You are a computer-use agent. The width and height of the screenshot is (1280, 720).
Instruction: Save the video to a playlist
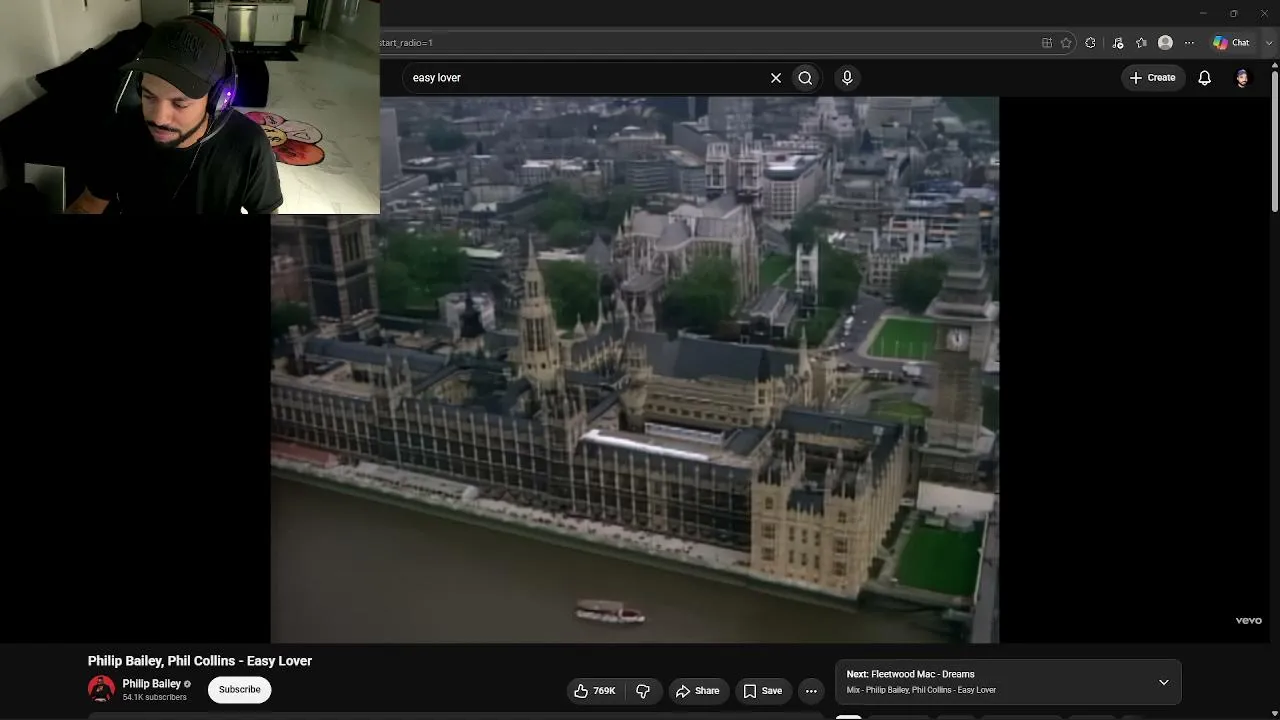762,691
